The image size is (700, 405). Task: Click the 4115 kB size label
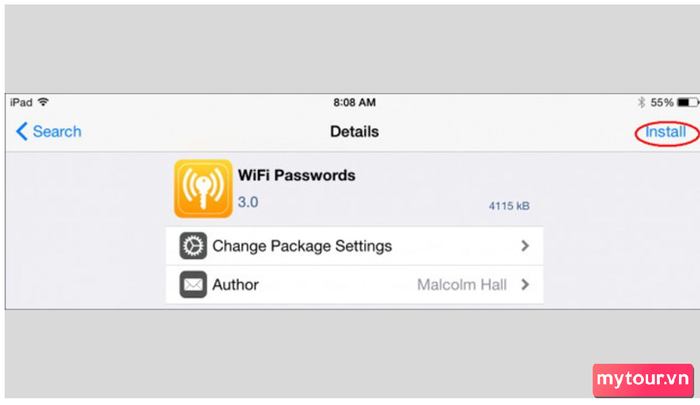(509, 206)
